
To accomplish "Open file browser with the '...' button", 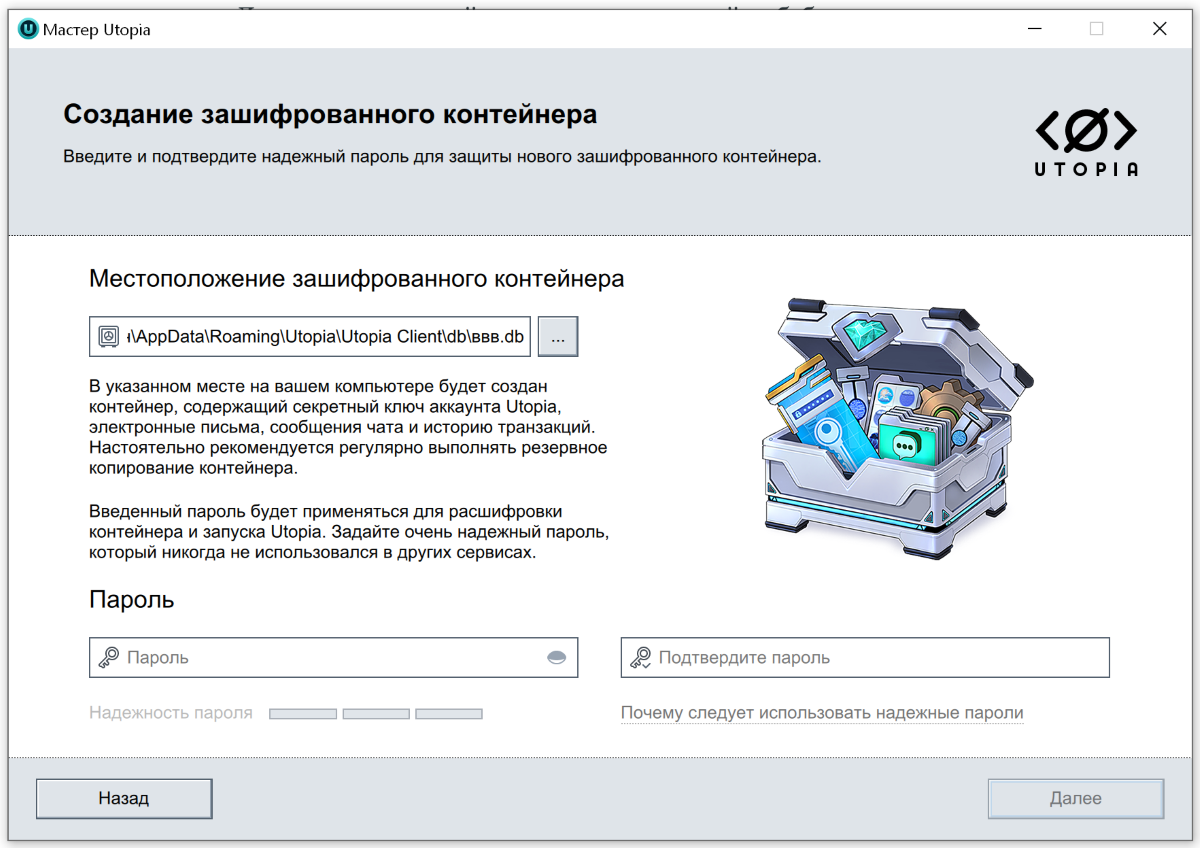I will pyautogui.click(x=558, y=337).
